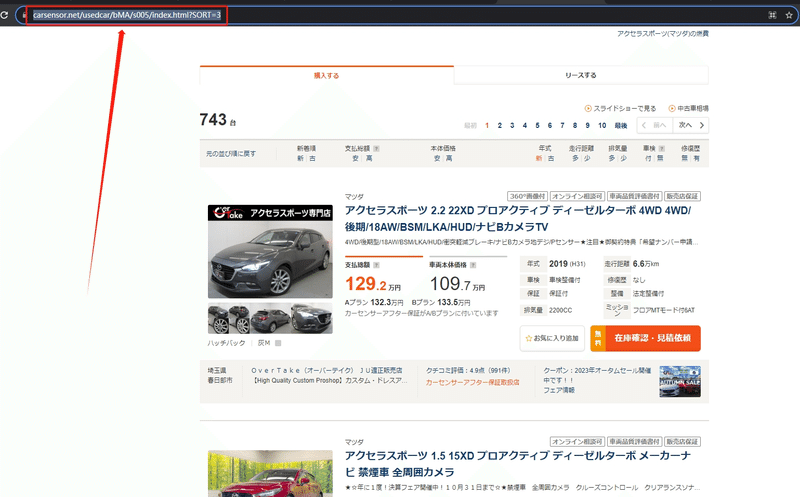
Task: Go to results page 7
Action: pos(562,125)
